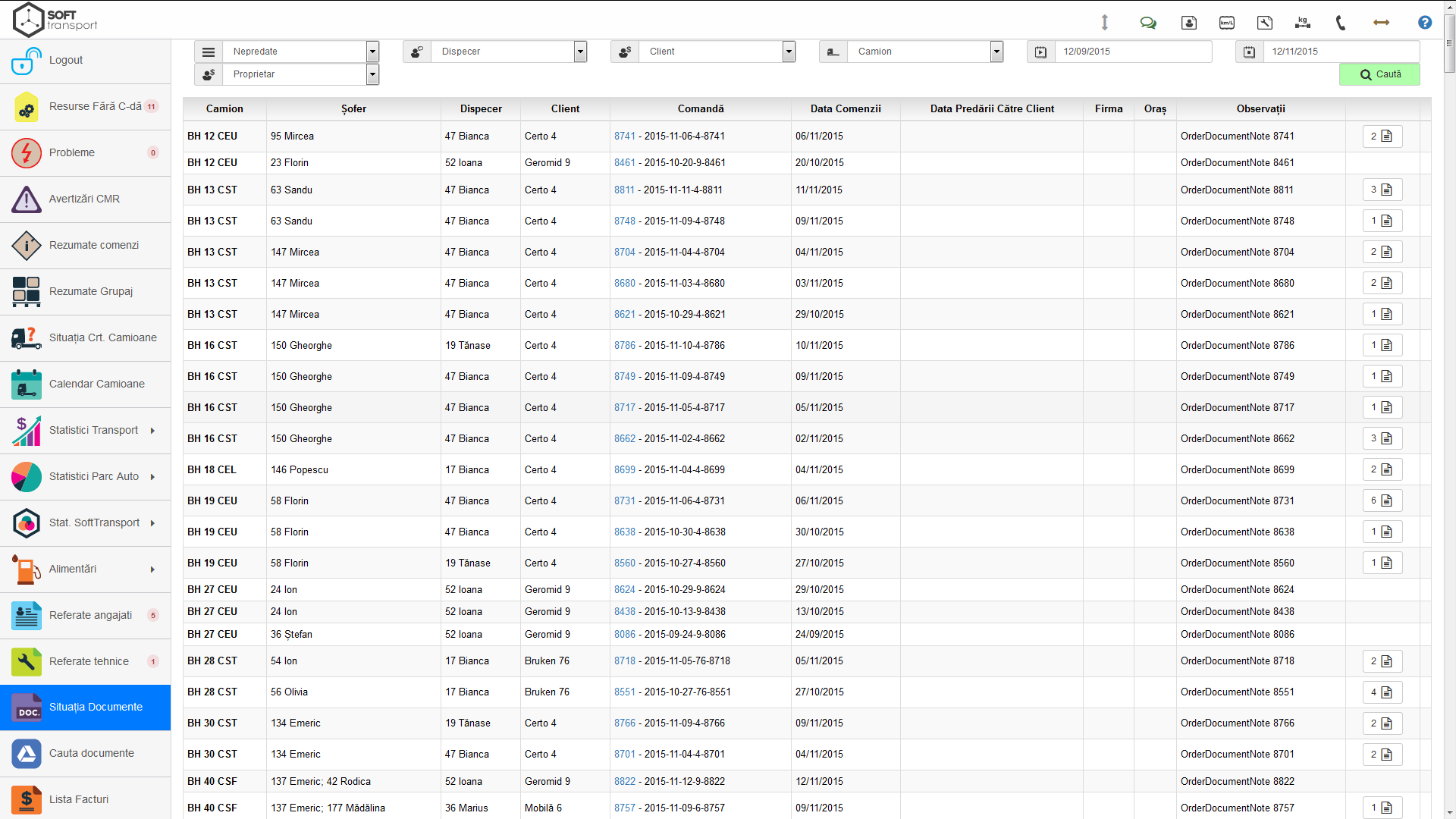Viewport: 1456px width, 819px height.
Task: Select cell "137 Emeric; 42 Rodica"
Action: [x=353, y=782]
